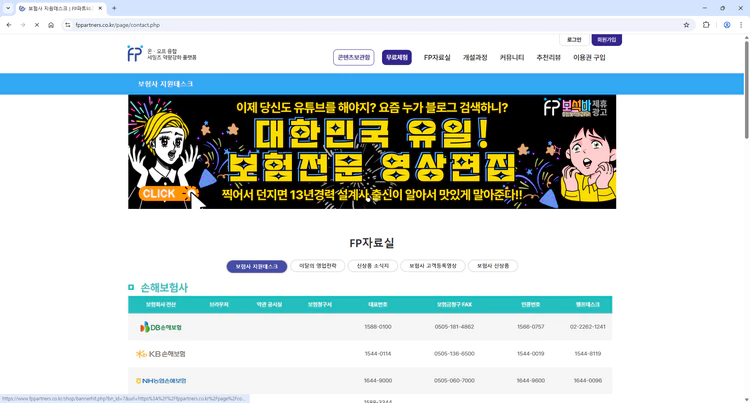
Task: Click the 로그인 button
Action: [574, 40]
